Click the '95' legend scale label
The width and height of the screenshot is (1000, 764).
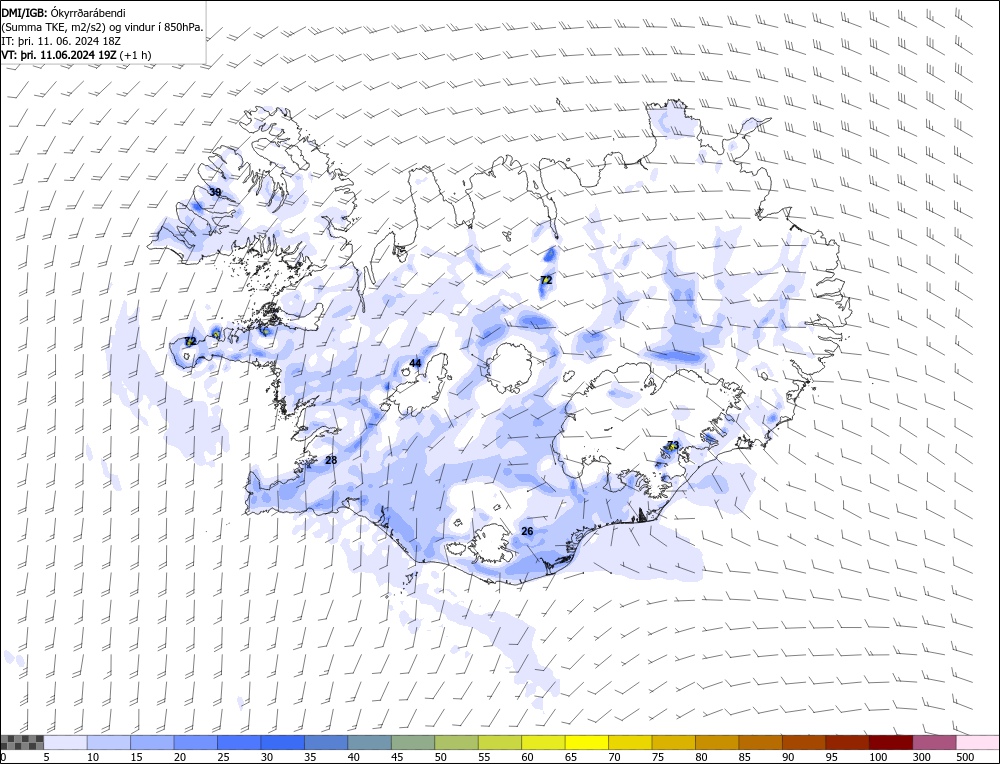pyautogui.click(x=831, y=757)
